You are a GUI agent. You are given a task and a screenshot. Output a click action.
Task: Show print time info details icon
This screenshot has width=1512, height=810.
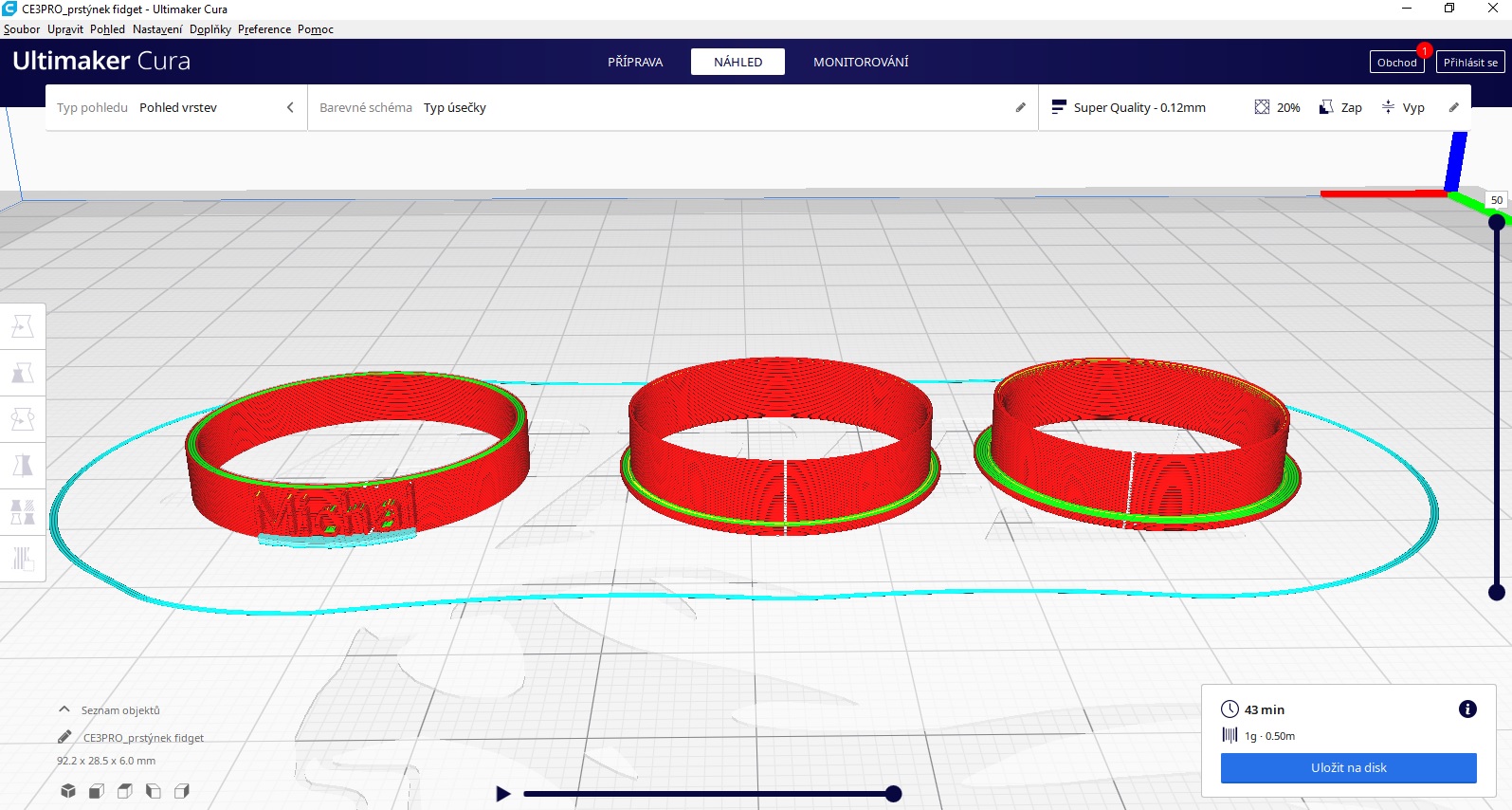[x=1467, y=709]
